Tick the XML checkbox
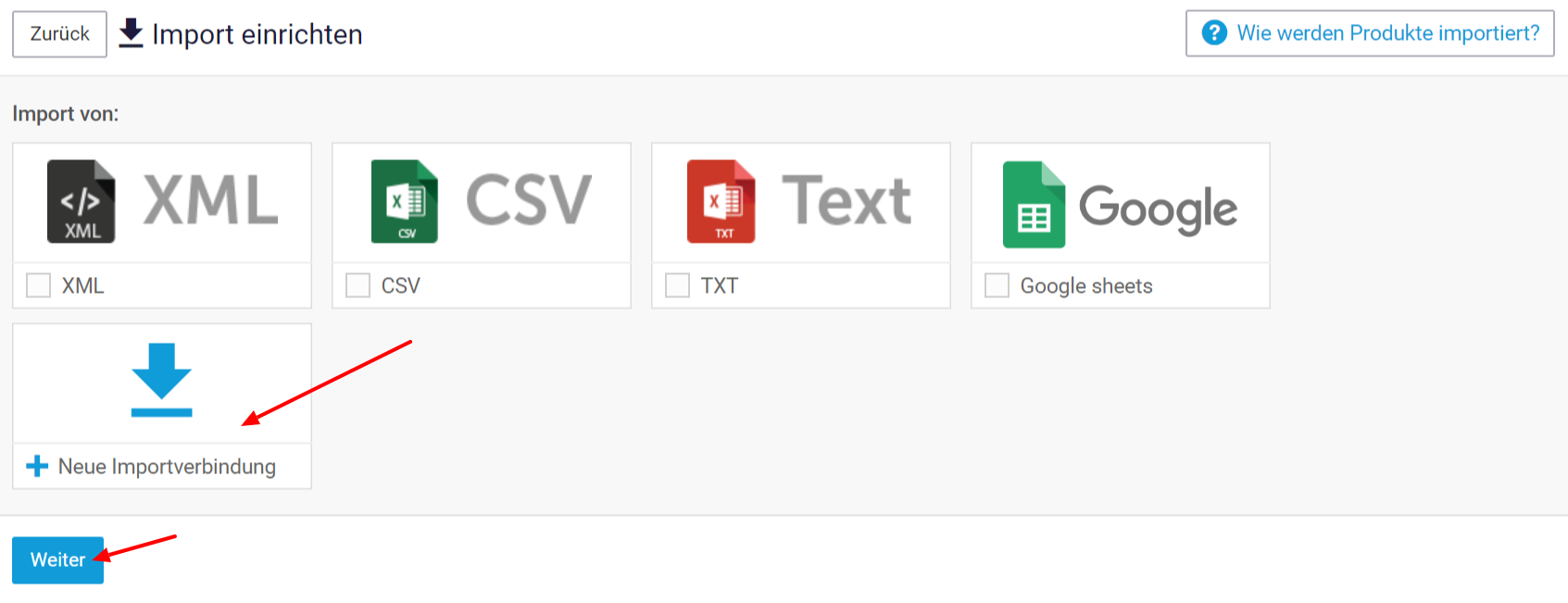 [38, 285]
